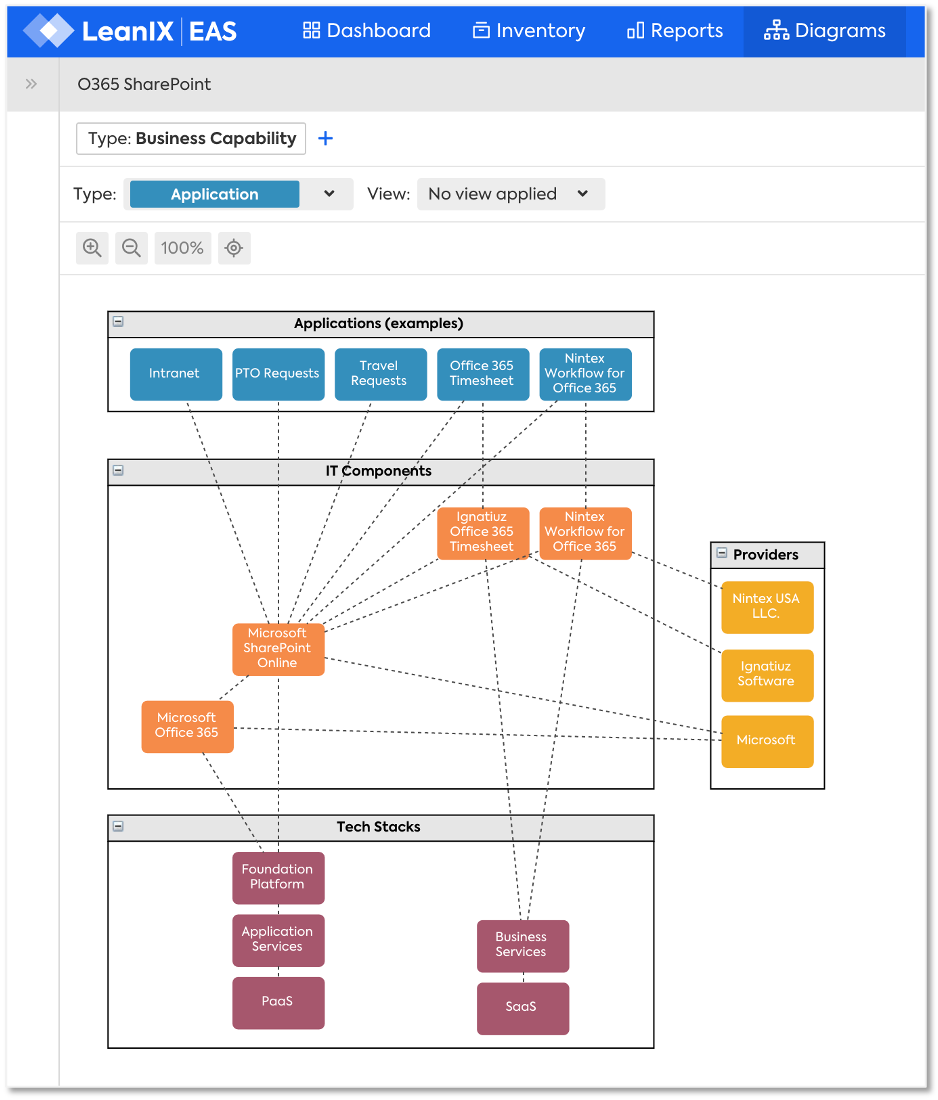Click the Applications (examples) header title
Viewport: 938px width, 1100px height.
(379, 323)
